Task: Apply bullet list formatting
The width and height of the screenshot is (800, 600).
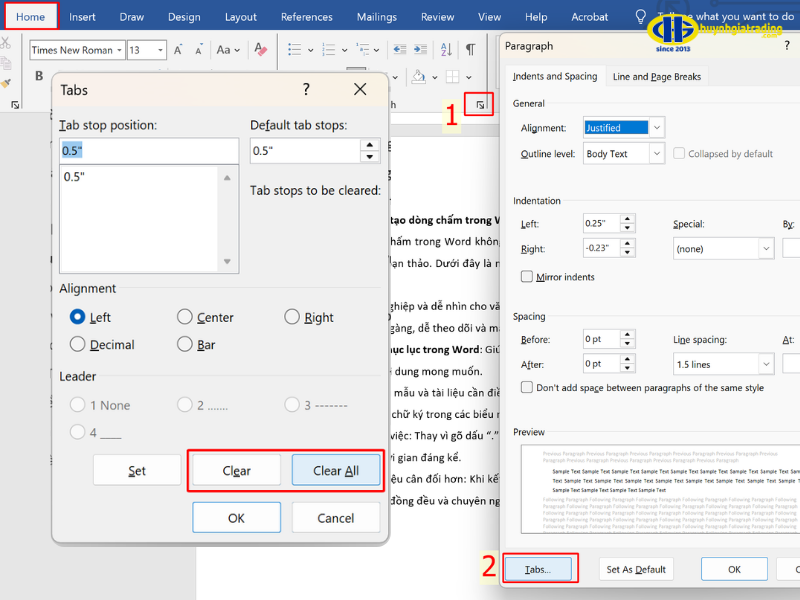Action: 294,49
